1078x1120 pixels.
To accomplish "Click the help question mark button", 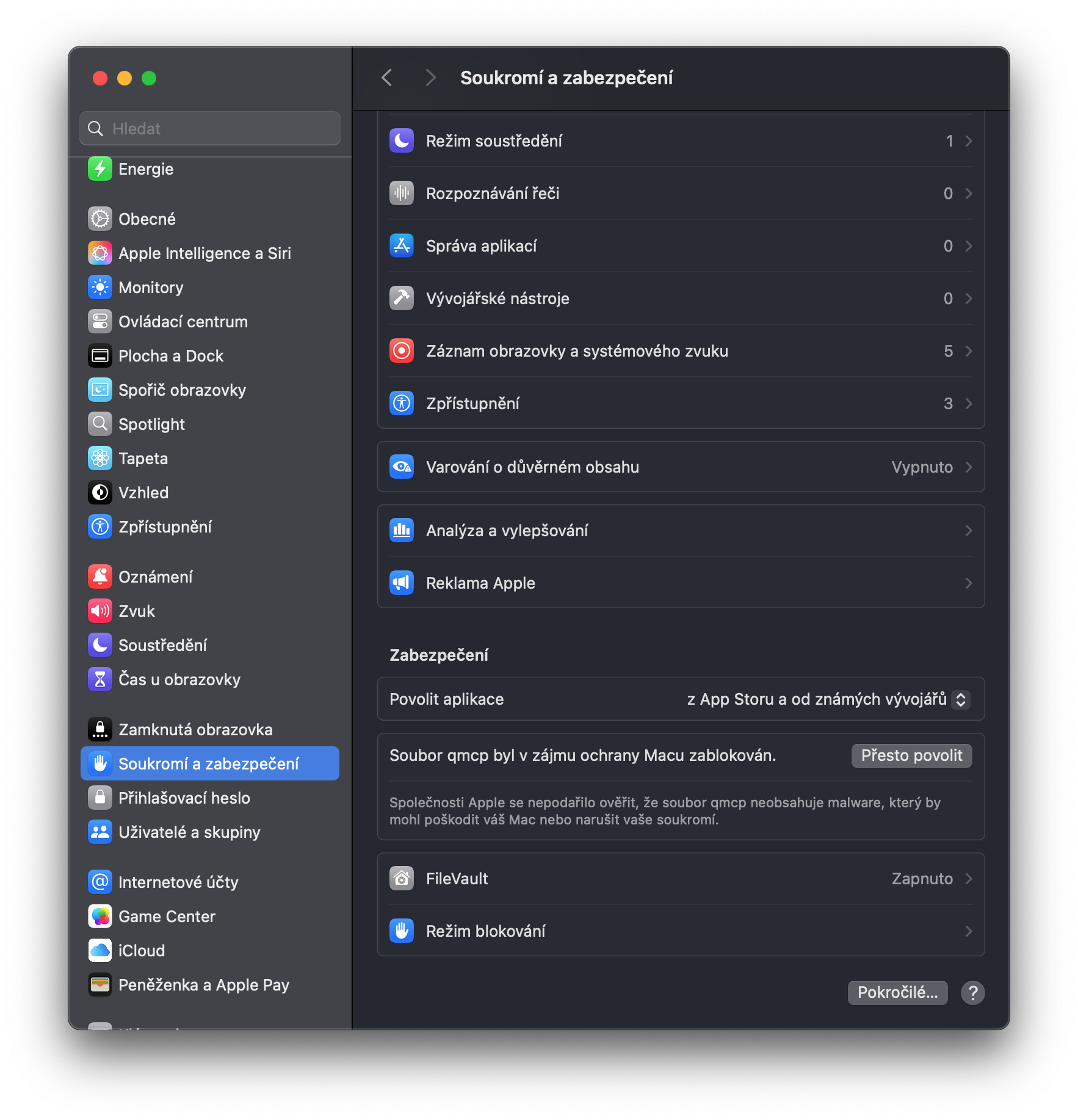I will (973, 992).
